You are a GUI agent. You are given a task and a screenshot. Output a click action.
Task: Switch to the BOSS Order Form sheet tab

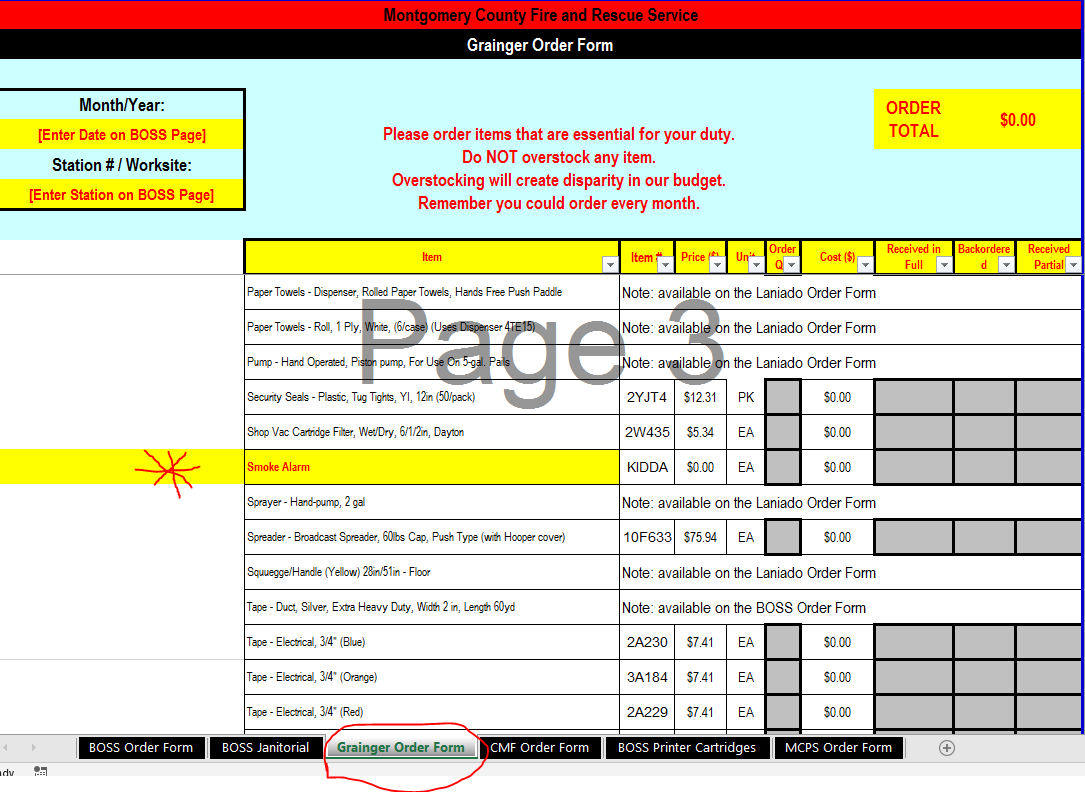coord(141,747)
